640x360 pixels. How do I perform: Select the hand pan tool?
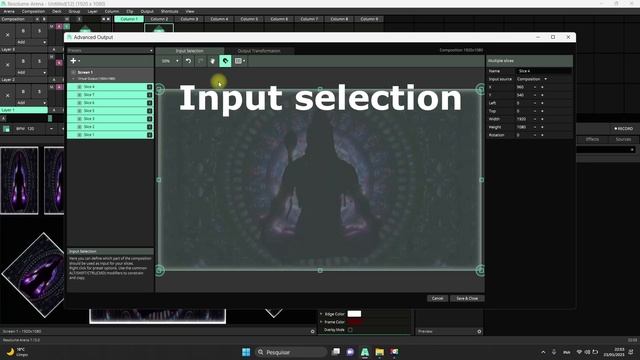(213, 61)
